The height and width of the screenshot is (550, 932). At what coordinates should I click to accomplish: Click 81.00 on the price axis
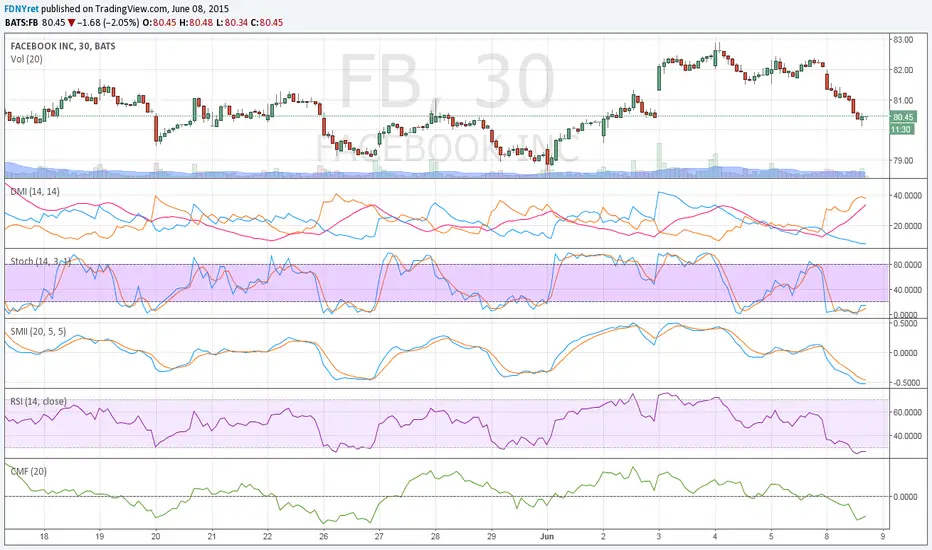click(x=903, y=100)
